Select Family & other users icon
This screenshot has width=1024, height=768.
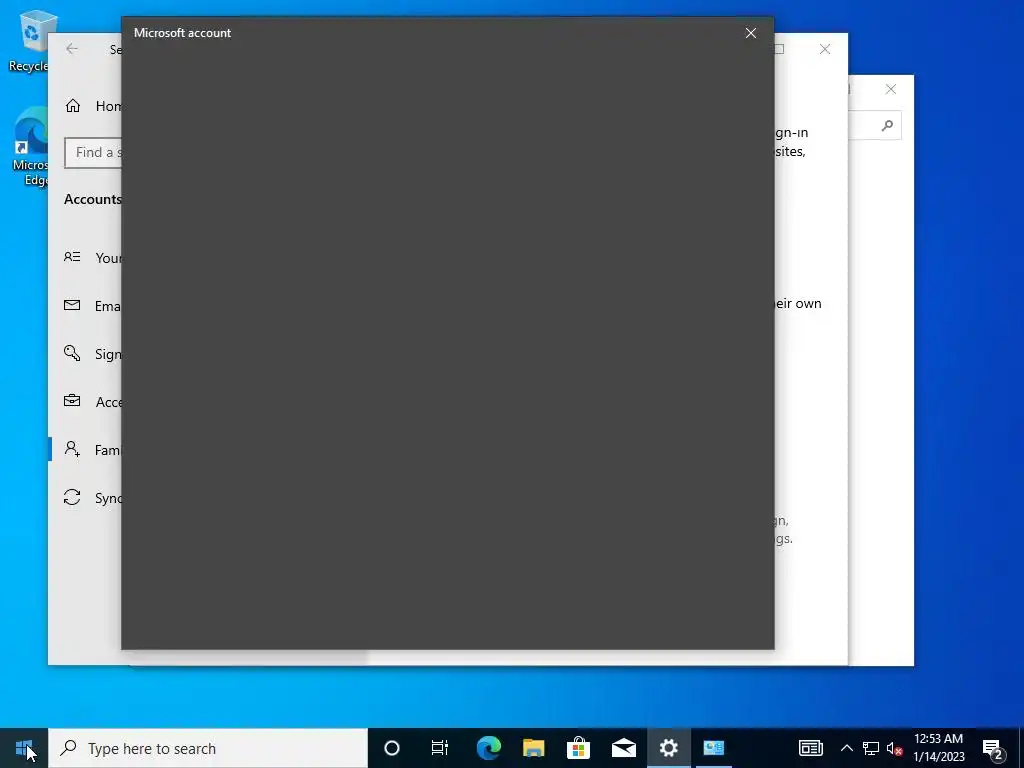72,449
